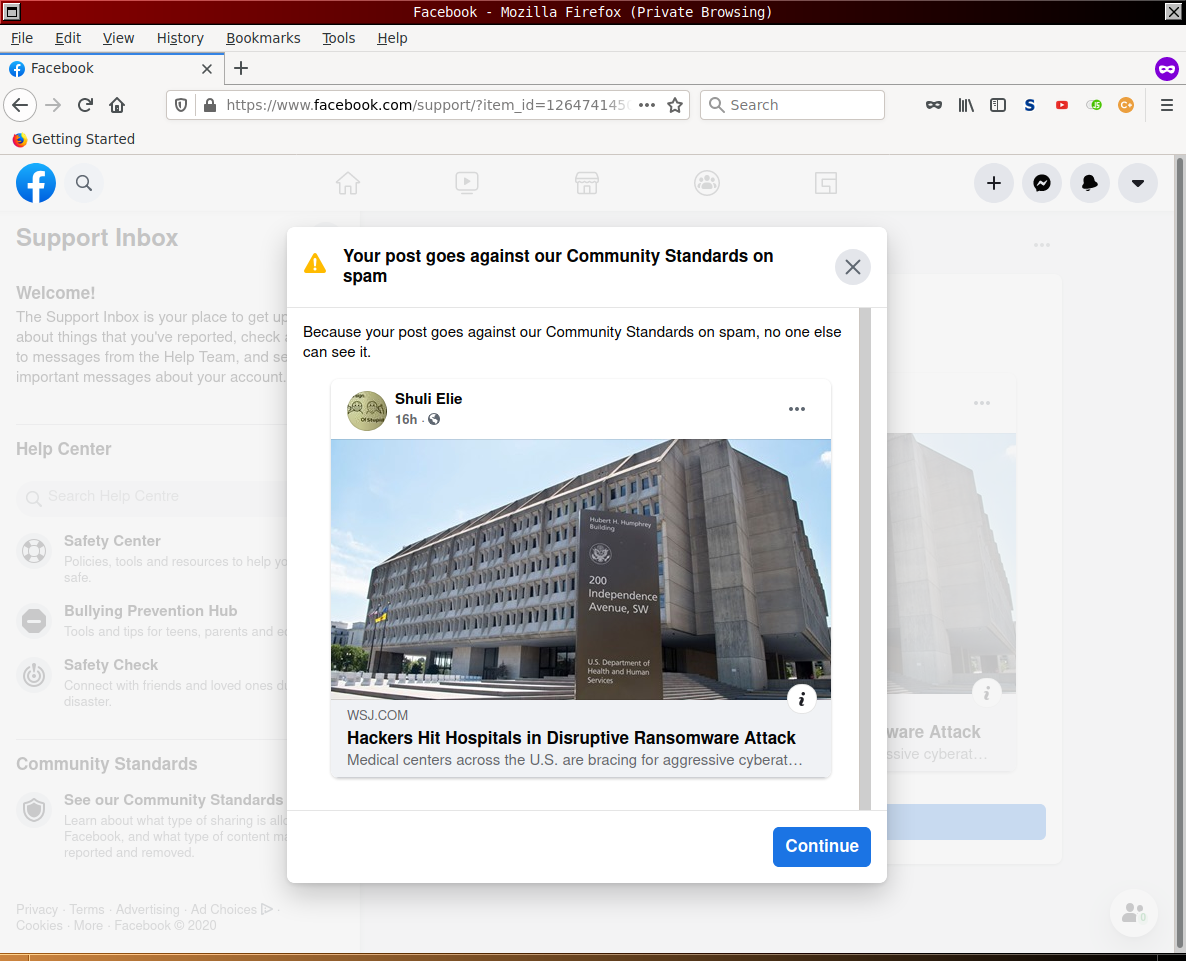Open the Facebook Watch video icon
The height and width of the screenshot is (961, 1186).
point(467,183)
